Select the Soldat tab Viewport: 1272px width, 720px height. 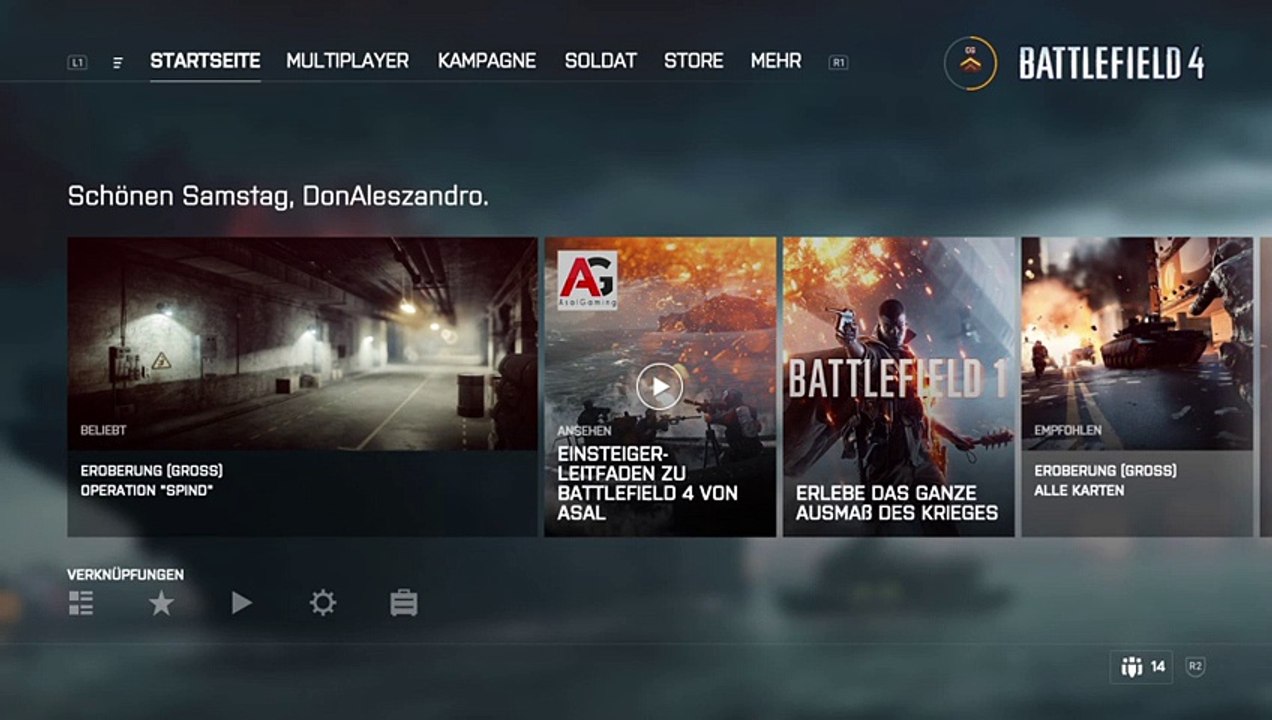tap(600, 61)
